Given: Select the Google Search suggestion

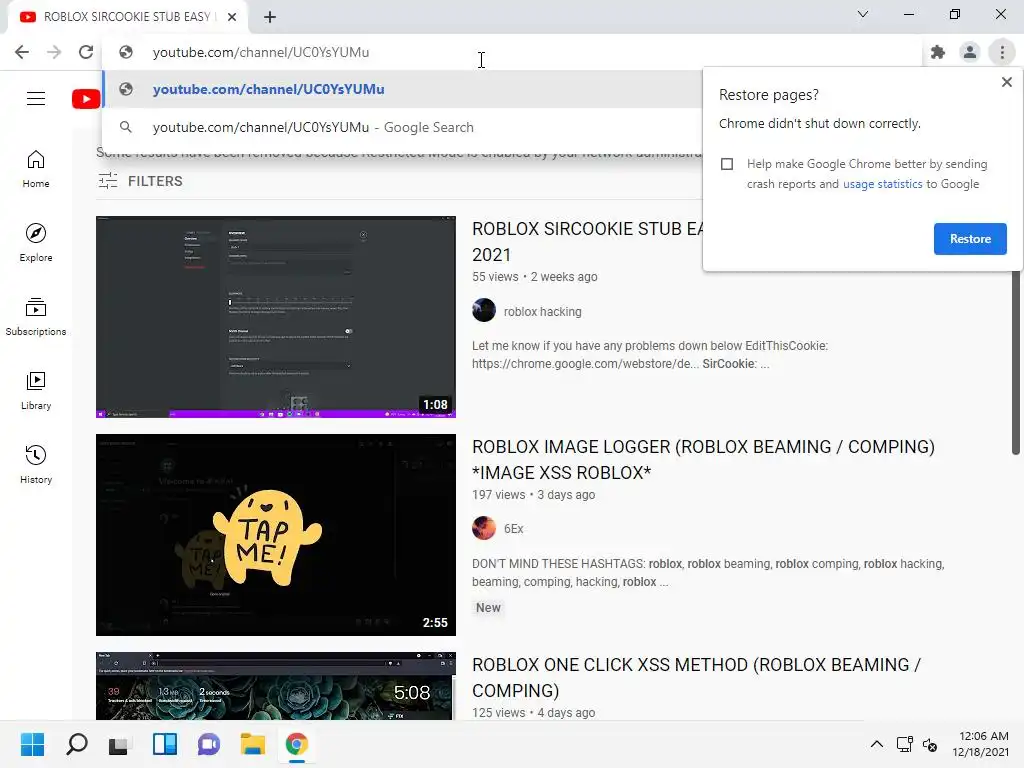Looking at the screenshot, I should click(402, 127).
